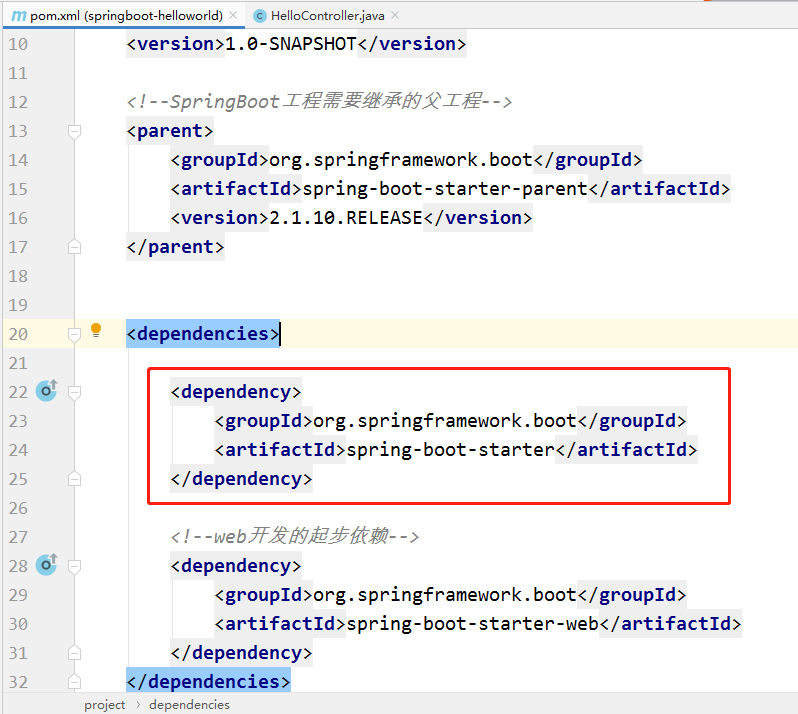The height and width of the screenshot is (714, 798).
Task: Click version '2.1.10.RELEASE' on line 16
Action: click(346, 218)
